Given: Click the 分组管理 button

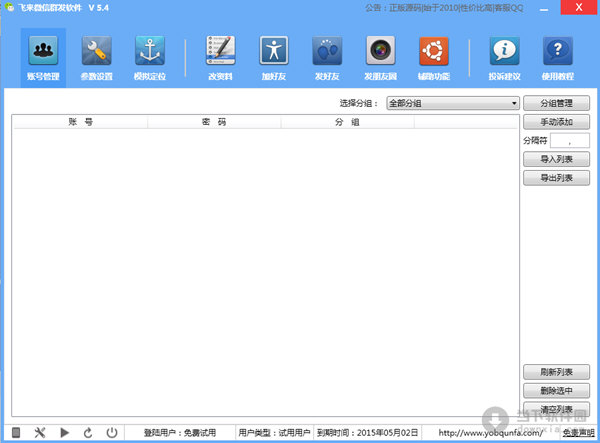Looking at the screenshot, I should click(556, 103).
